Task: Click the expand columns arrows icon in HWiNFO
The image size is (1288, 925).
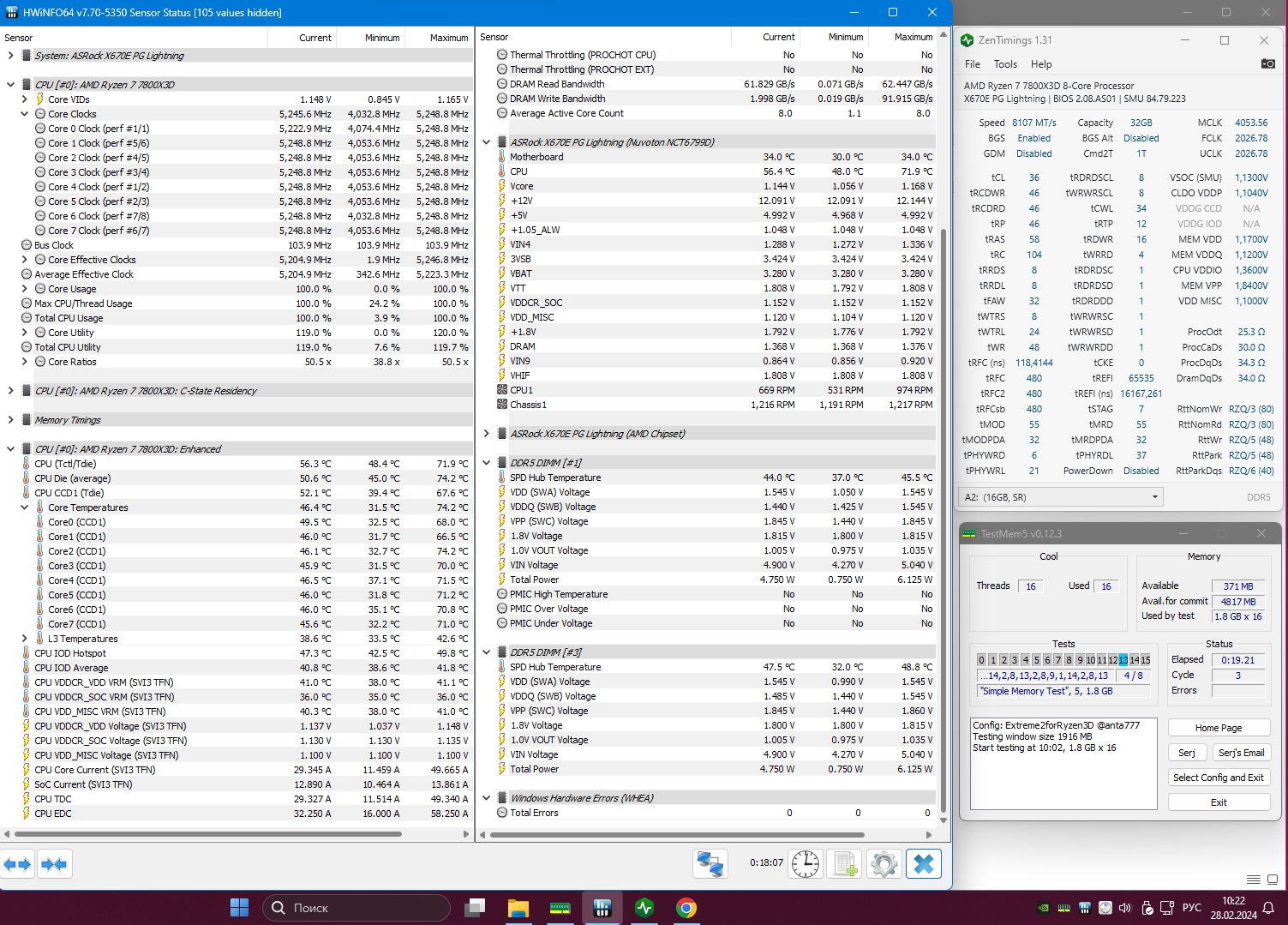Action: [x=17, y=864]
